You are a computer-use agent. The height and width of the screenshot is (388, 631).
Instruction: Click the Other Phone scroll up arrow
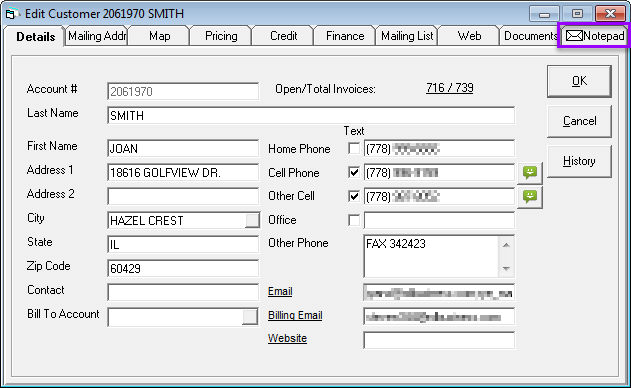tap(506, 245)
